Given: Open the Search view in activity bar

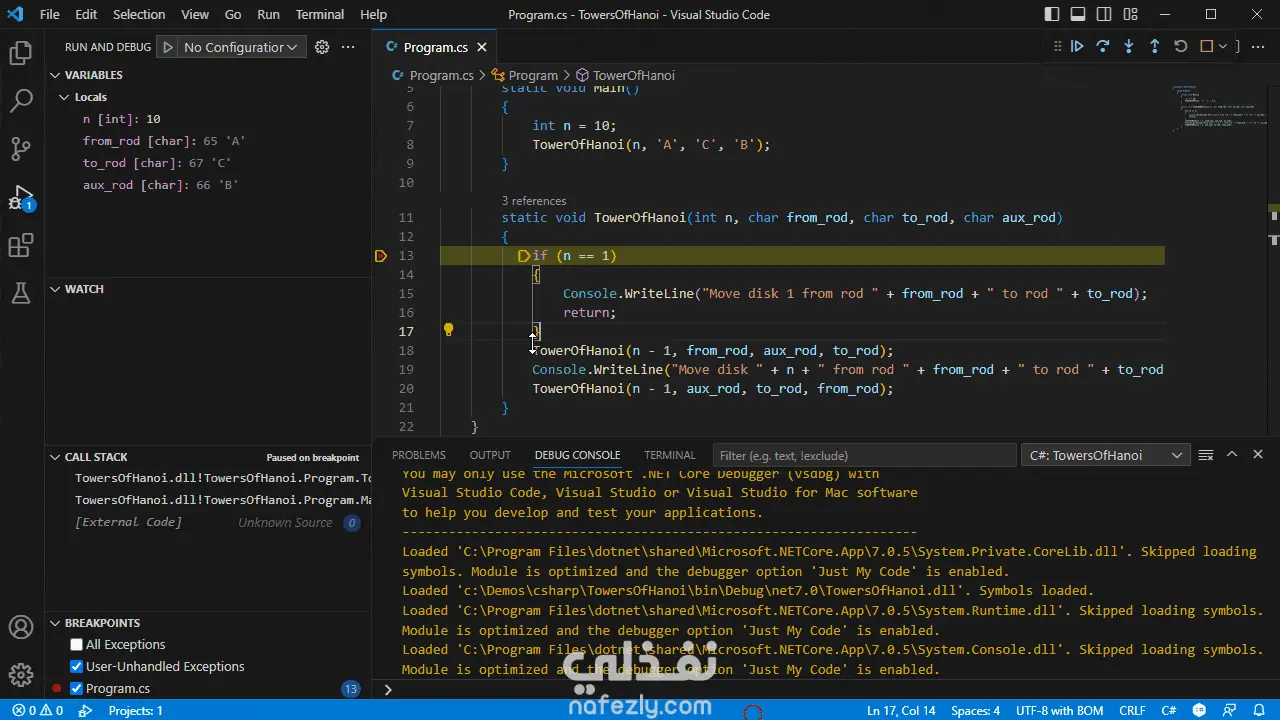Looking at the screenshot, I should pyautogui.click(x=21, y=101).
